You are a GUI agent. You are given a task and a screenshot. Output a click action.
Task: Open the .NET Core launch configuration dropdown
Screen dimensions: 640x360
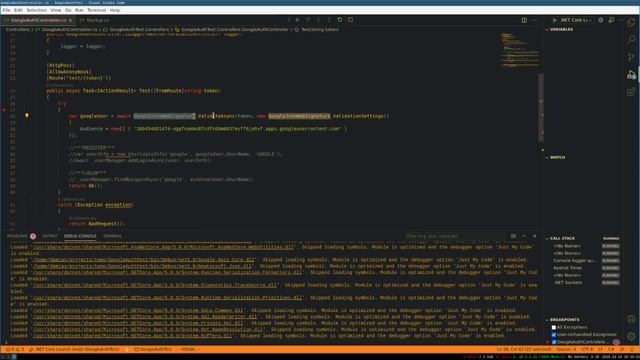(x=576, y=20)
